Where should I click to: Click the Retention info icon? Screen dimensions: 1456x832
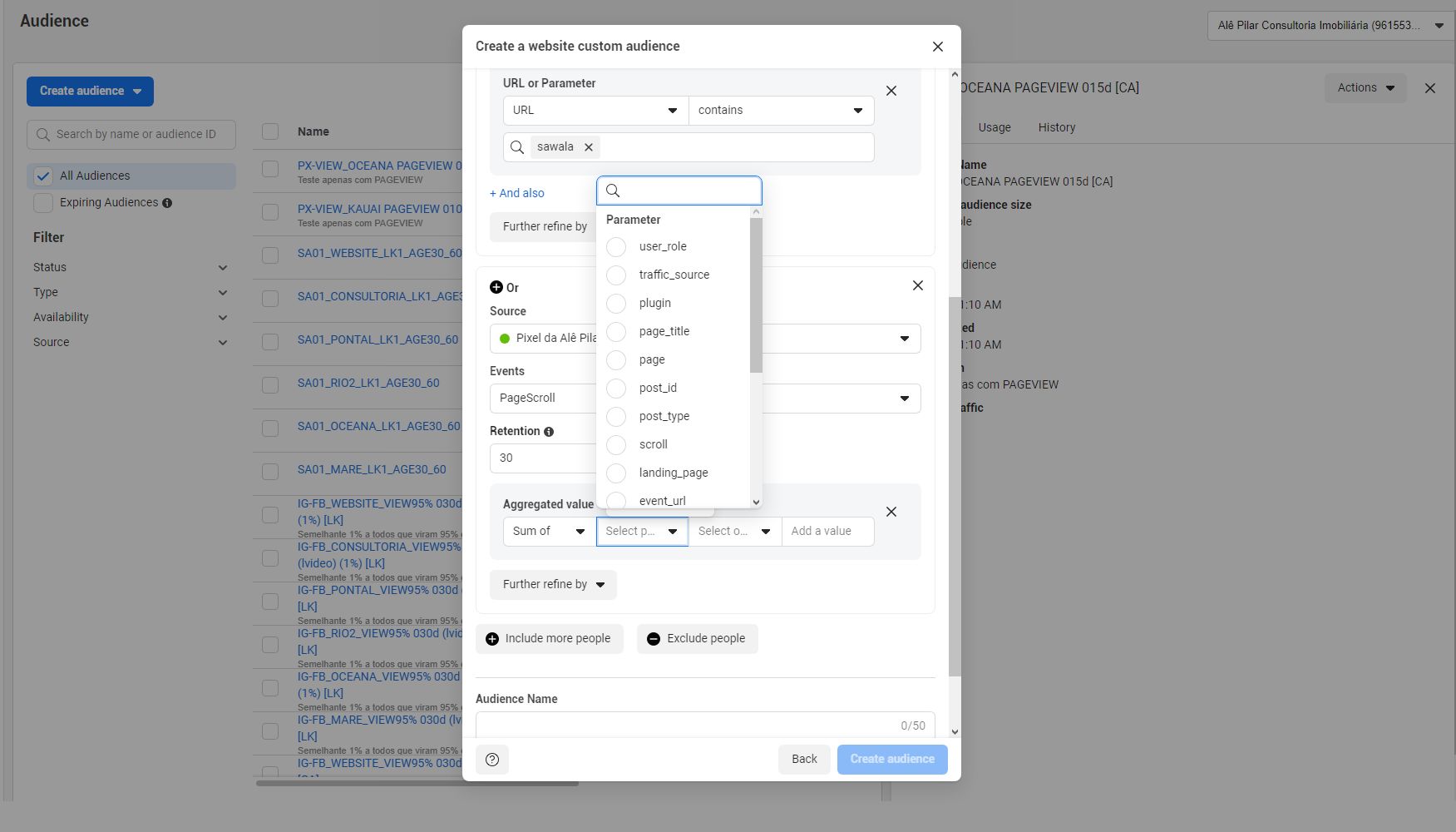coord(549,432)
